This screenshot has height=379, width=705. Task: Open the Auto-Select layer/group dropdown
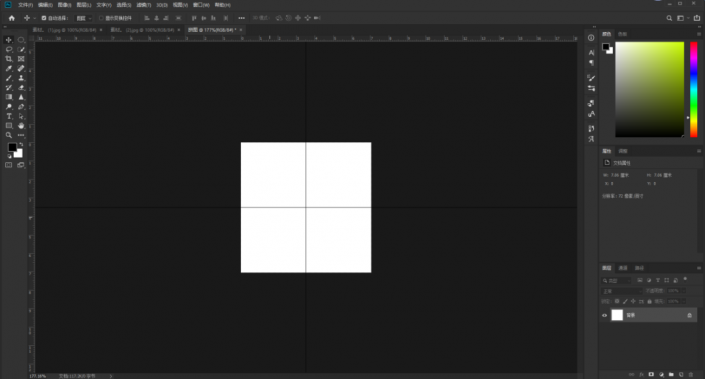click(84, 18)
